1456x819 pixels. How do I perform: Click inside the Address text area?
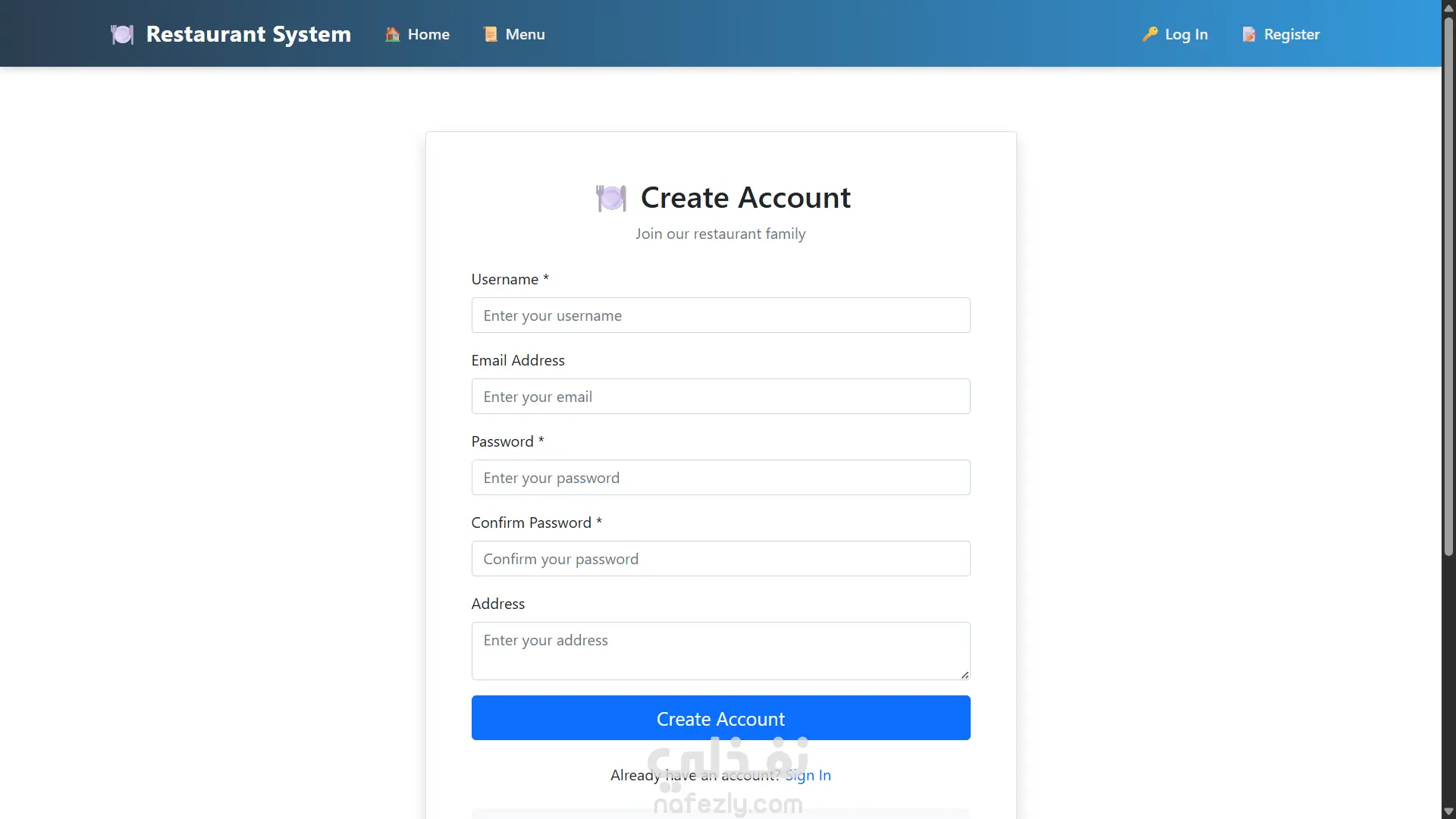click(x=720, y=651)
